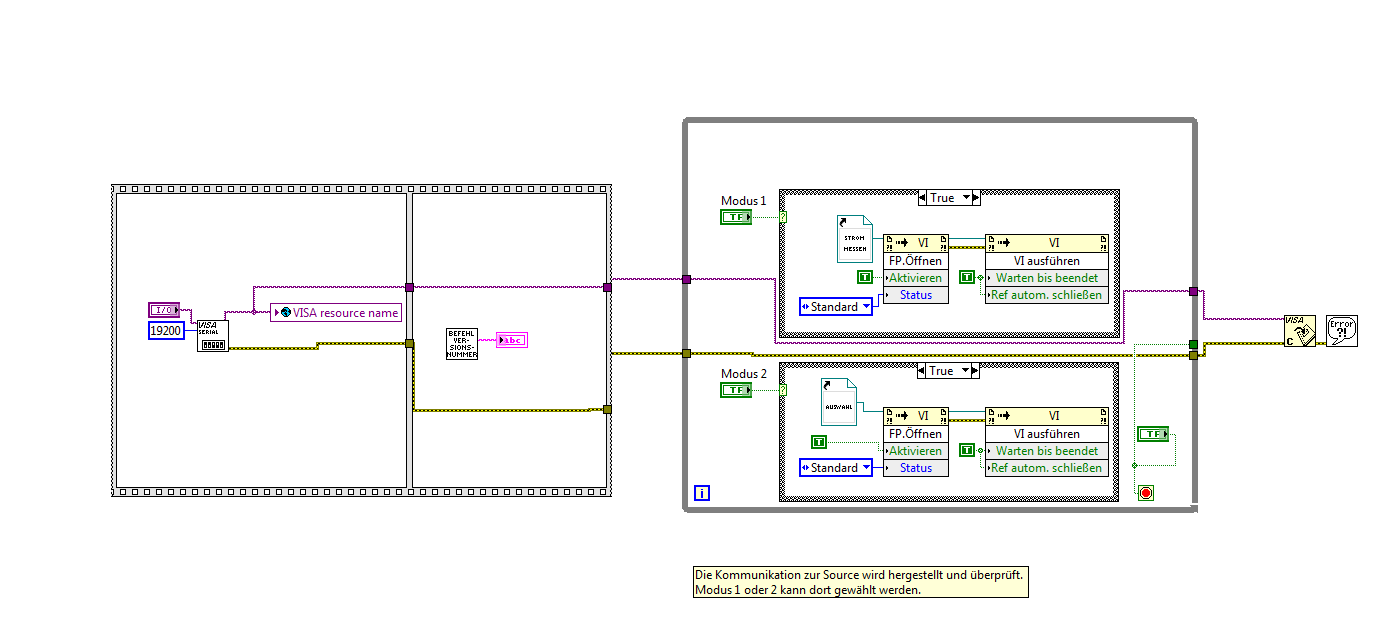Click the Modus 2 label
Image resolution: width=1393 pixels, height=644 pixels.
(744, 374)
